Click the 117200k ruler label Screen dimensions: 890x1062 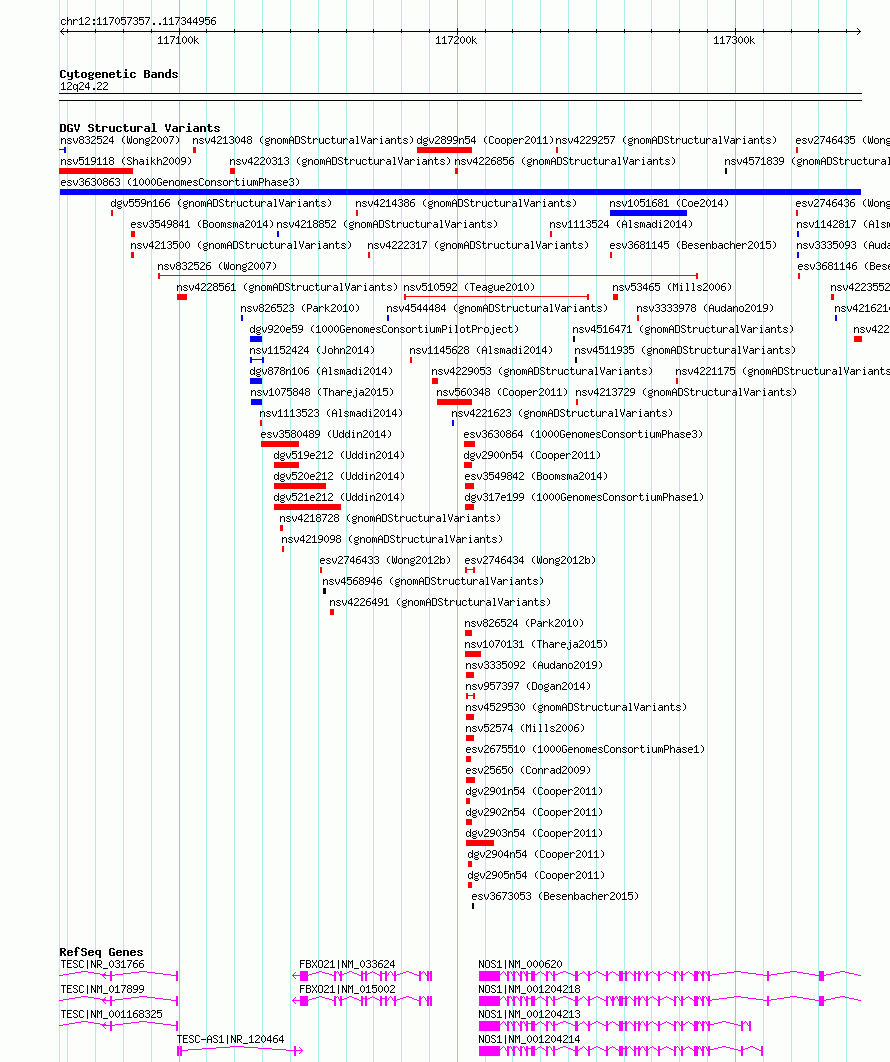pyautogui.click(x=456, y=40)
